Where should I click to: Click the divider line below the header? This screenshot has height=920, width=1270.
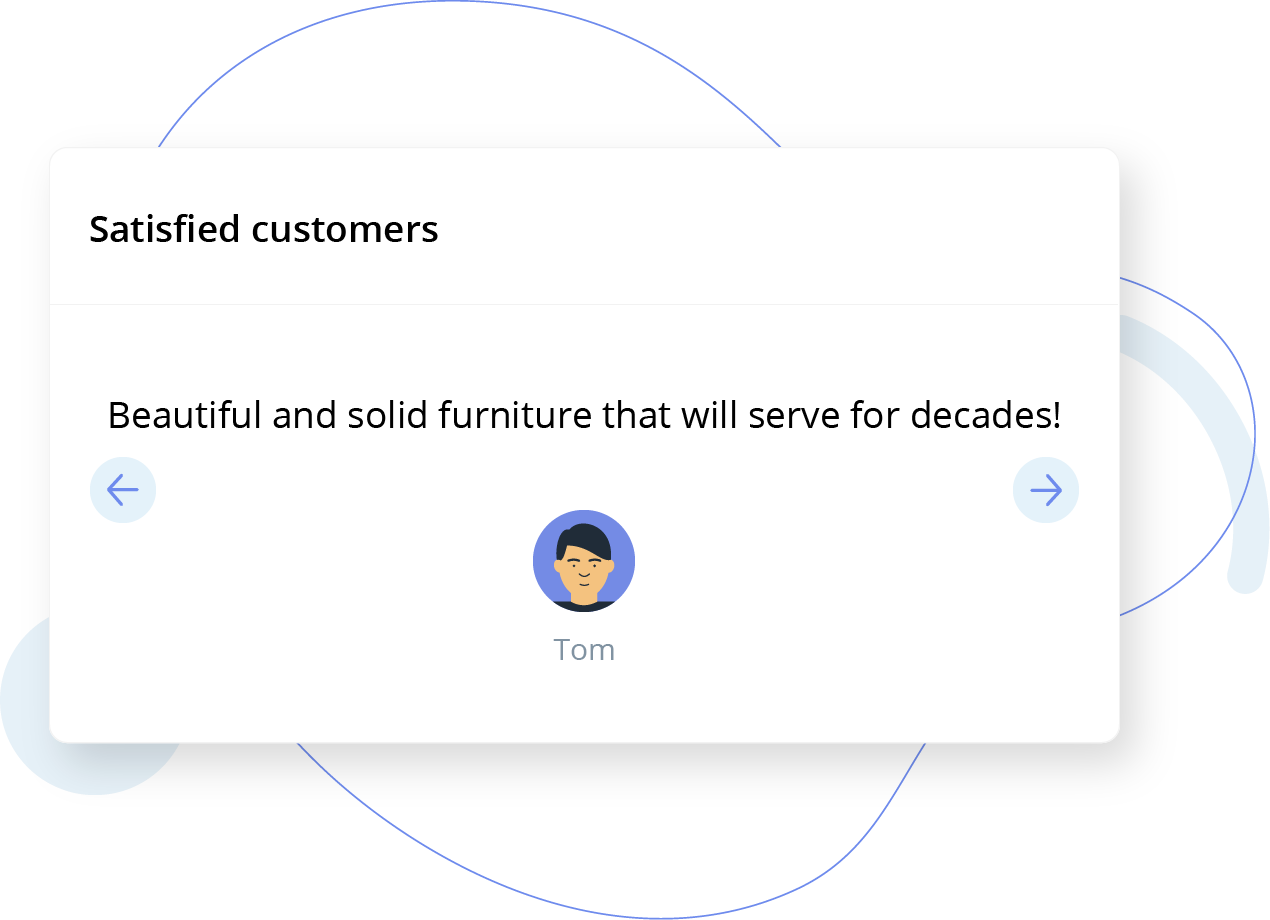(x=584, y=304)
